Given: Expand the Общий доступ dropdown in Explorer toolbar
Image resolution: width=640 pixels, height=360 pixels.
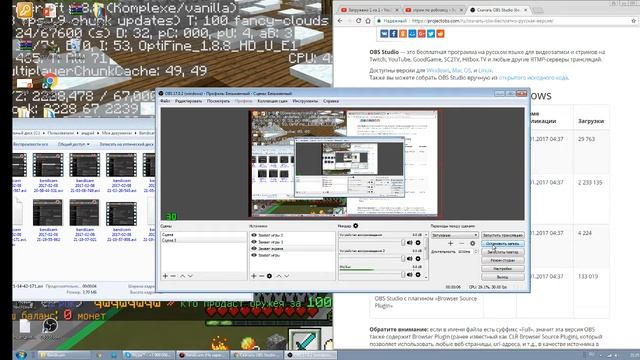Looking at the screenshot, I should [73, 144].
